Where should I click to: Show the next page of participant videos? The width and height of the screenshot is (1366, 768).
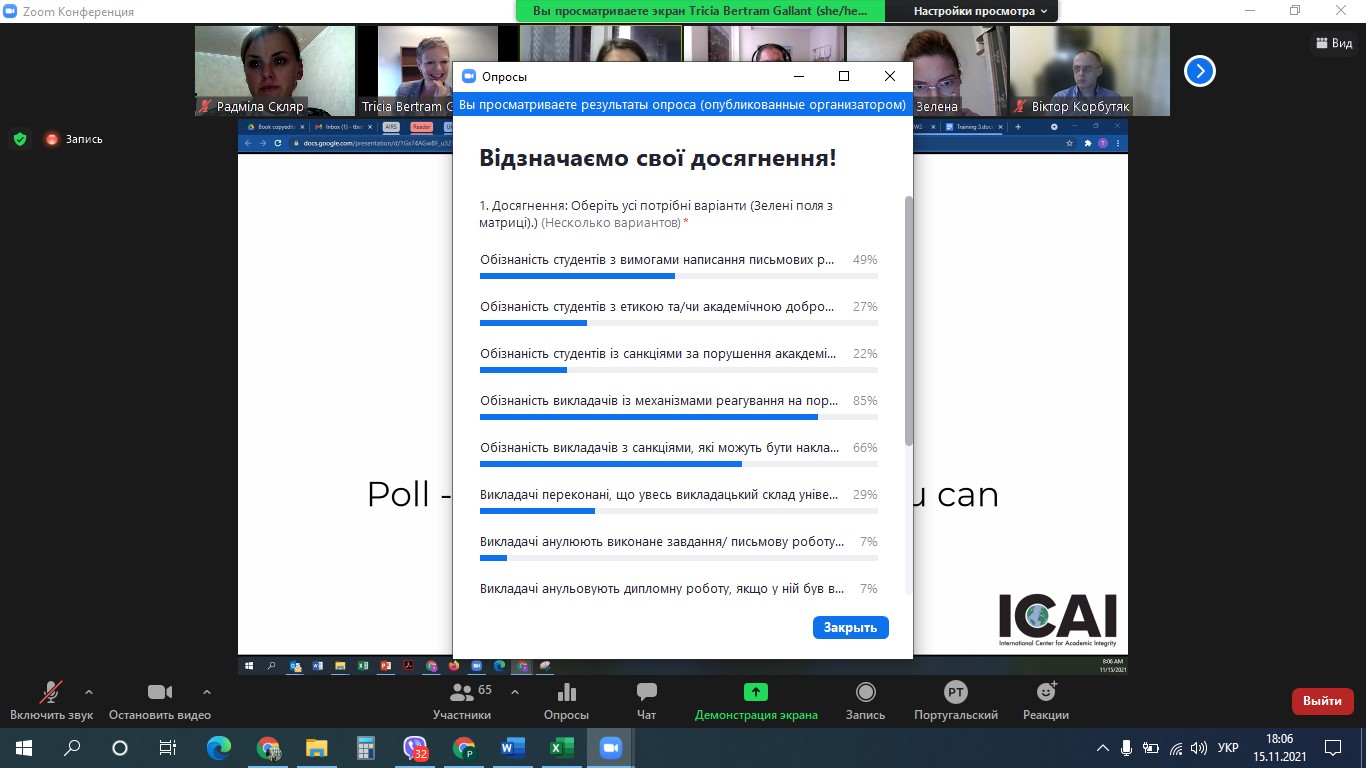tap(1200, 71)
